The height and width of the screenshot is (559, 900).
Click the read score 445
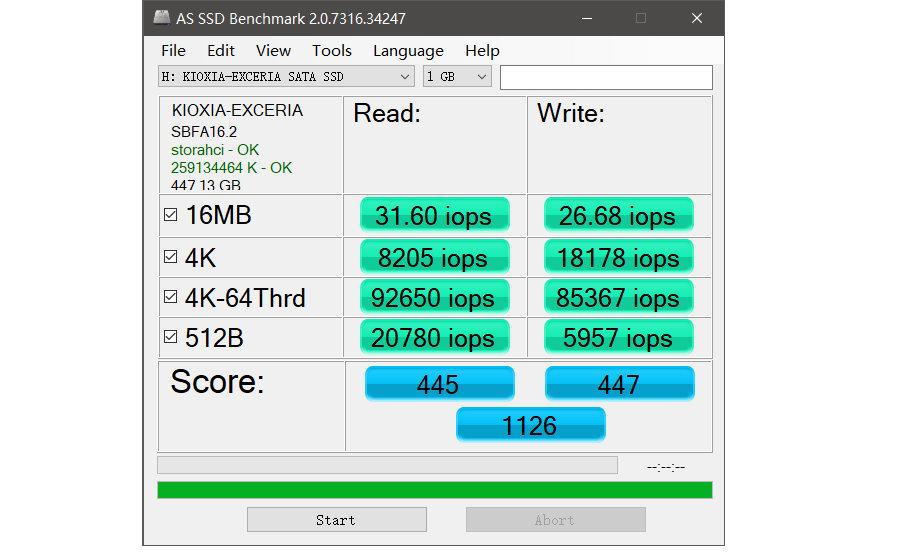pos(440,383)
